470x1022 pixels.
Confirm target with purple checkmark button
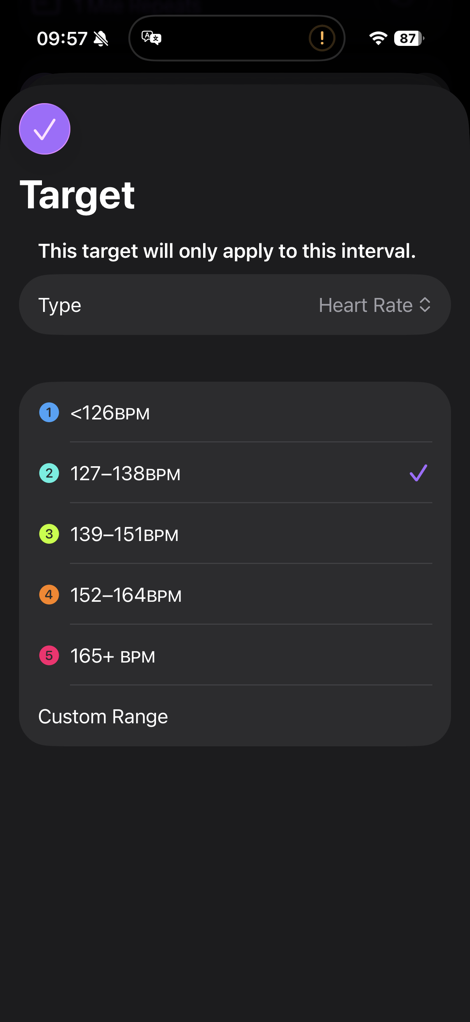pos(44,129)
